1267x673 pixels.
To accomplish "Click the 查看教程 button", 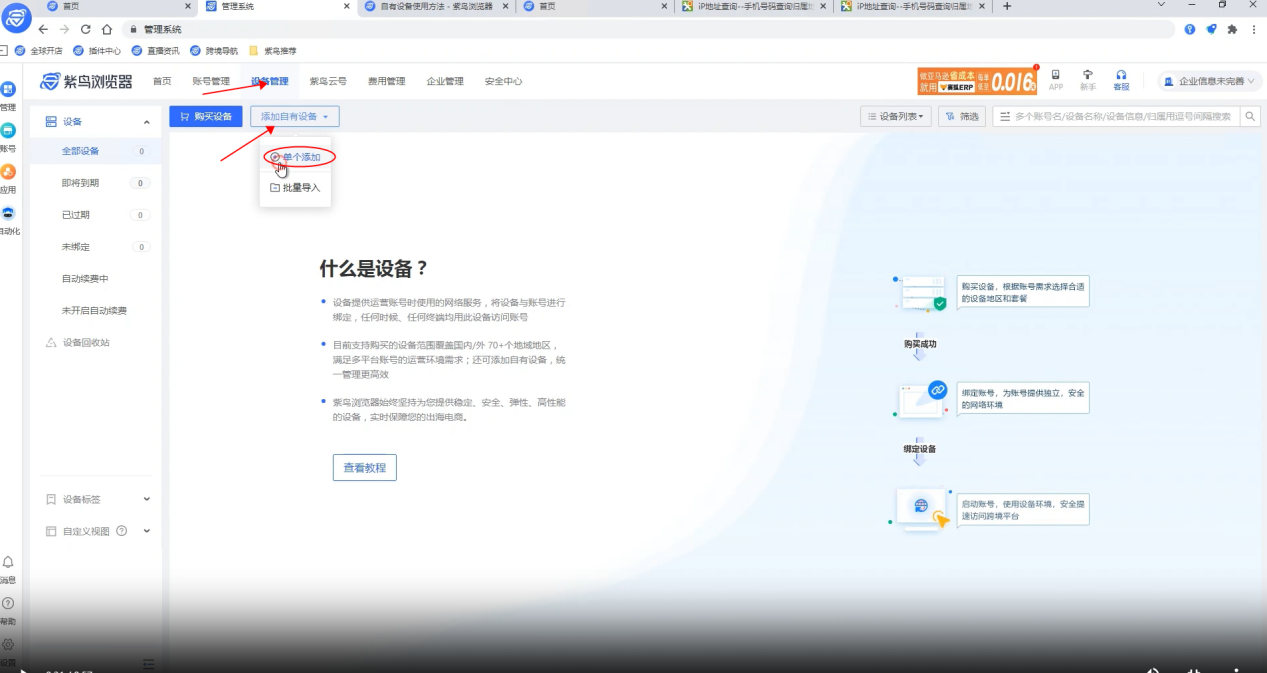I will (364, 467).
